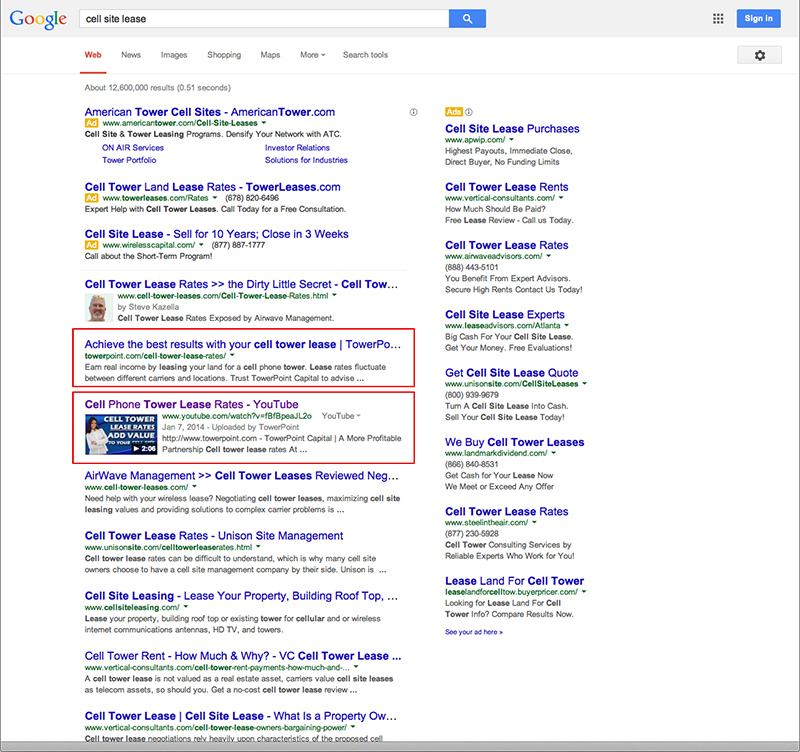Open the Dirty Little Secret result
Screen dimensions: 800x752
(x=241, y=284)
